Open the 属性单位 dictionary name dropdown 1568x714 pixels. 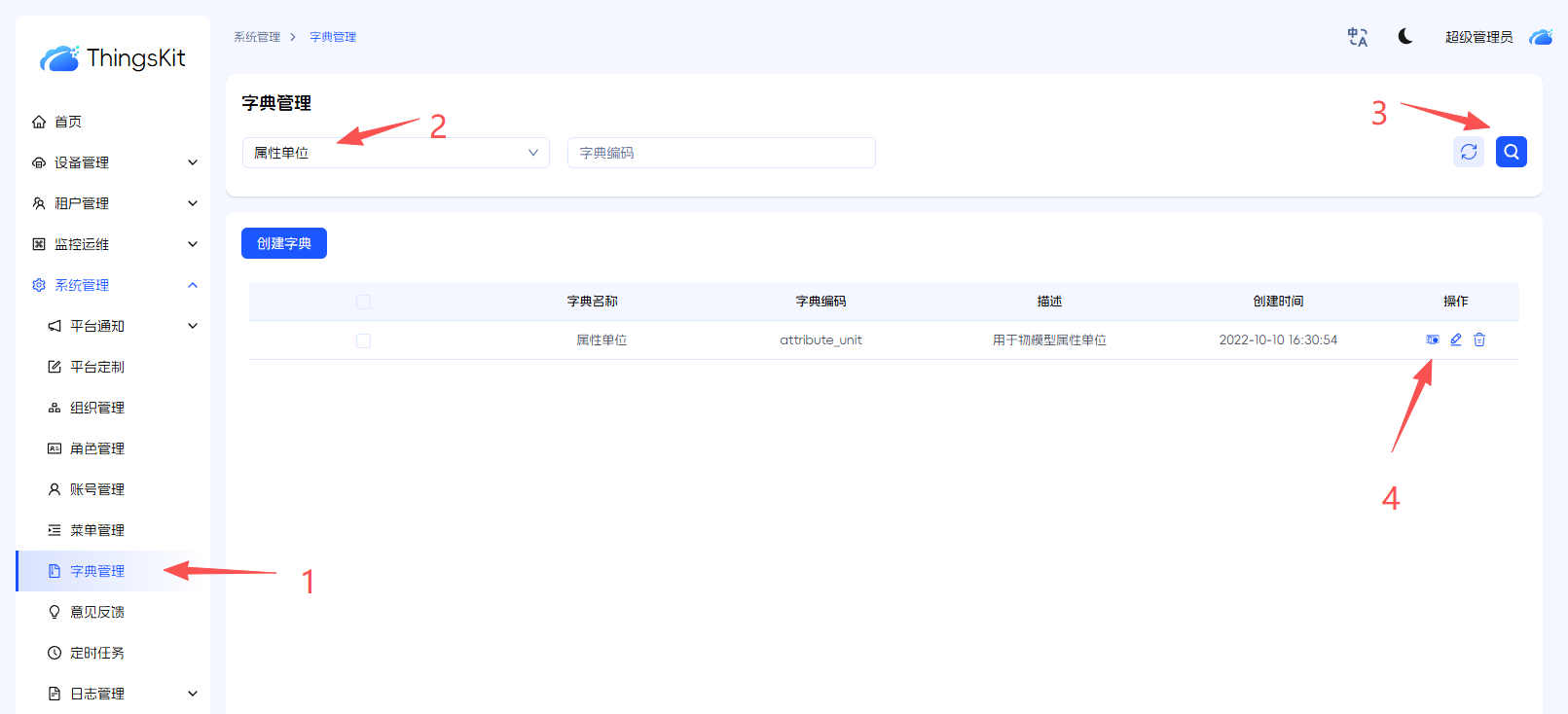click(395, 153)
